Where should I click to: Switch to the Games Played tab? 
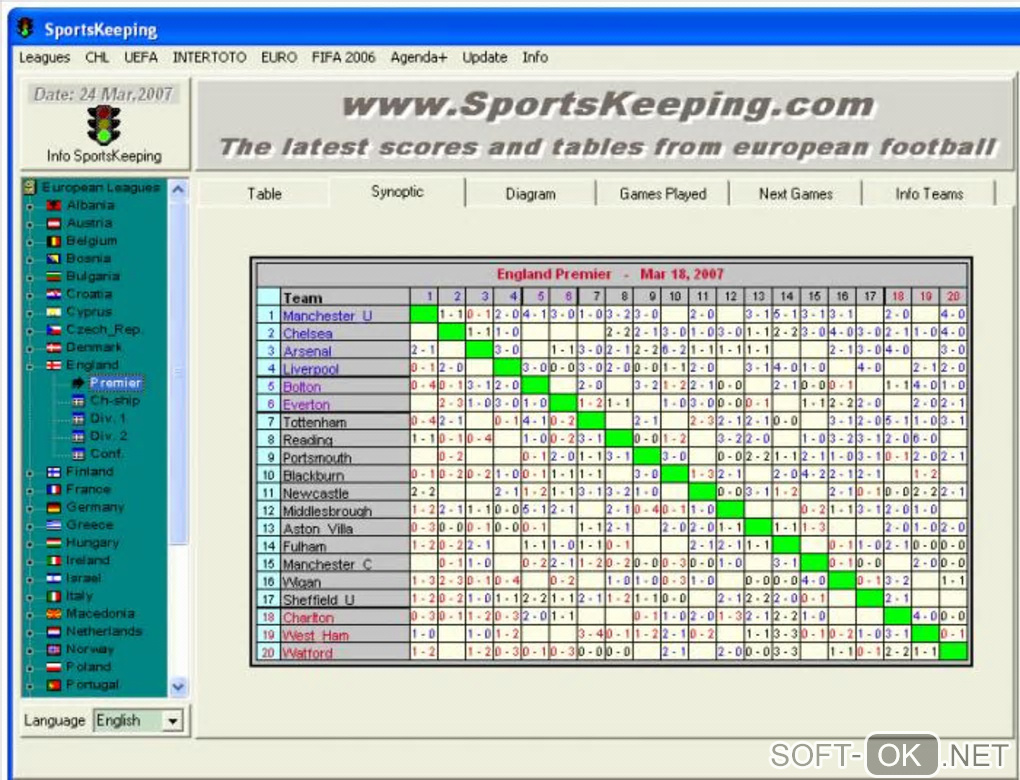663,194
